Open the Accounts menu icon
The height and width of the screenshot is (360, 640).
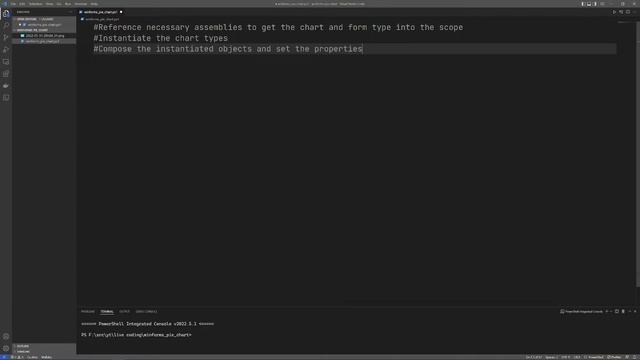tap(6, 336)
